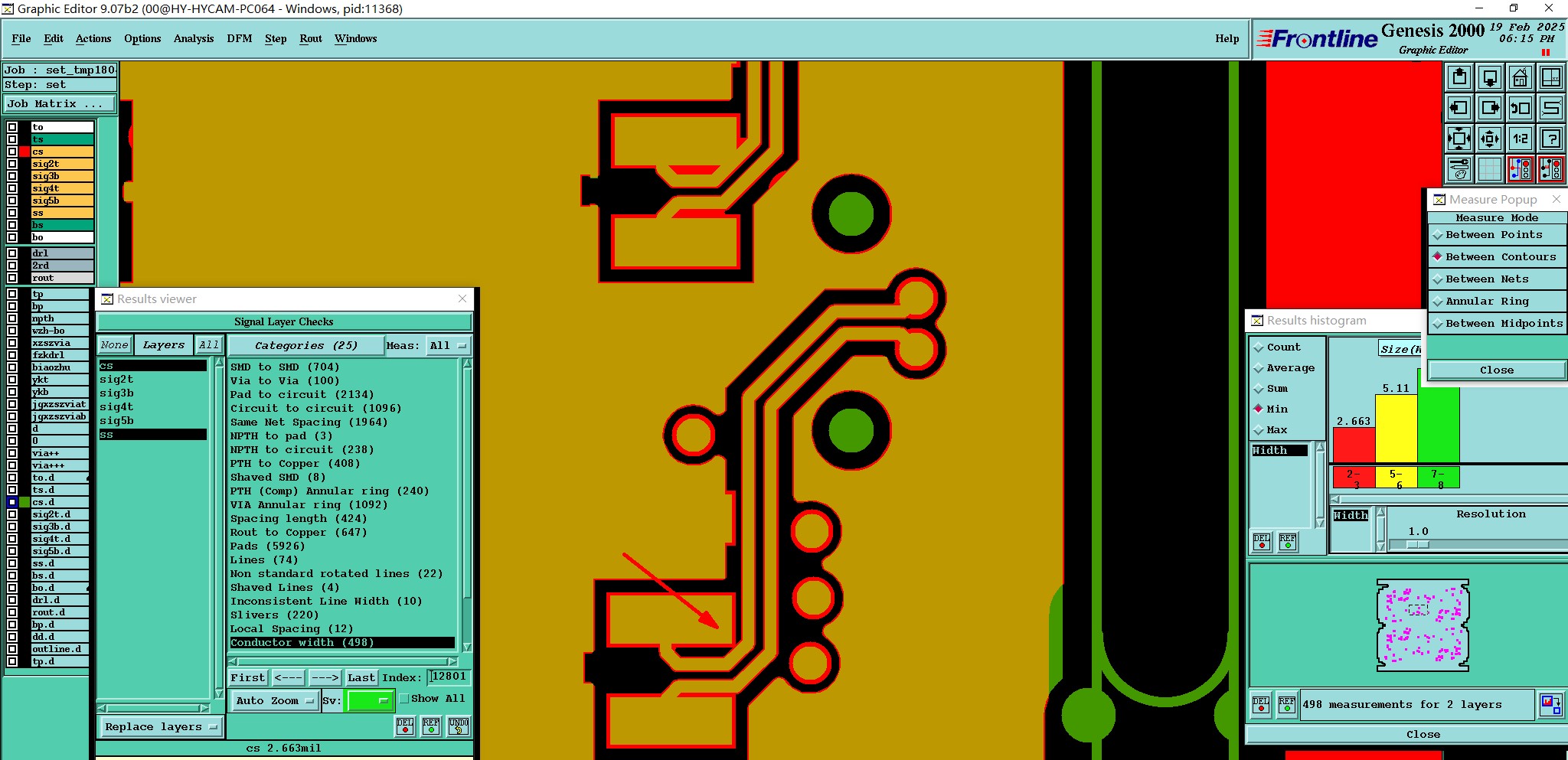The height and width of the screenshot is (760, 1568).
Task: Go to next result arrow button
Action: (325, 678)
